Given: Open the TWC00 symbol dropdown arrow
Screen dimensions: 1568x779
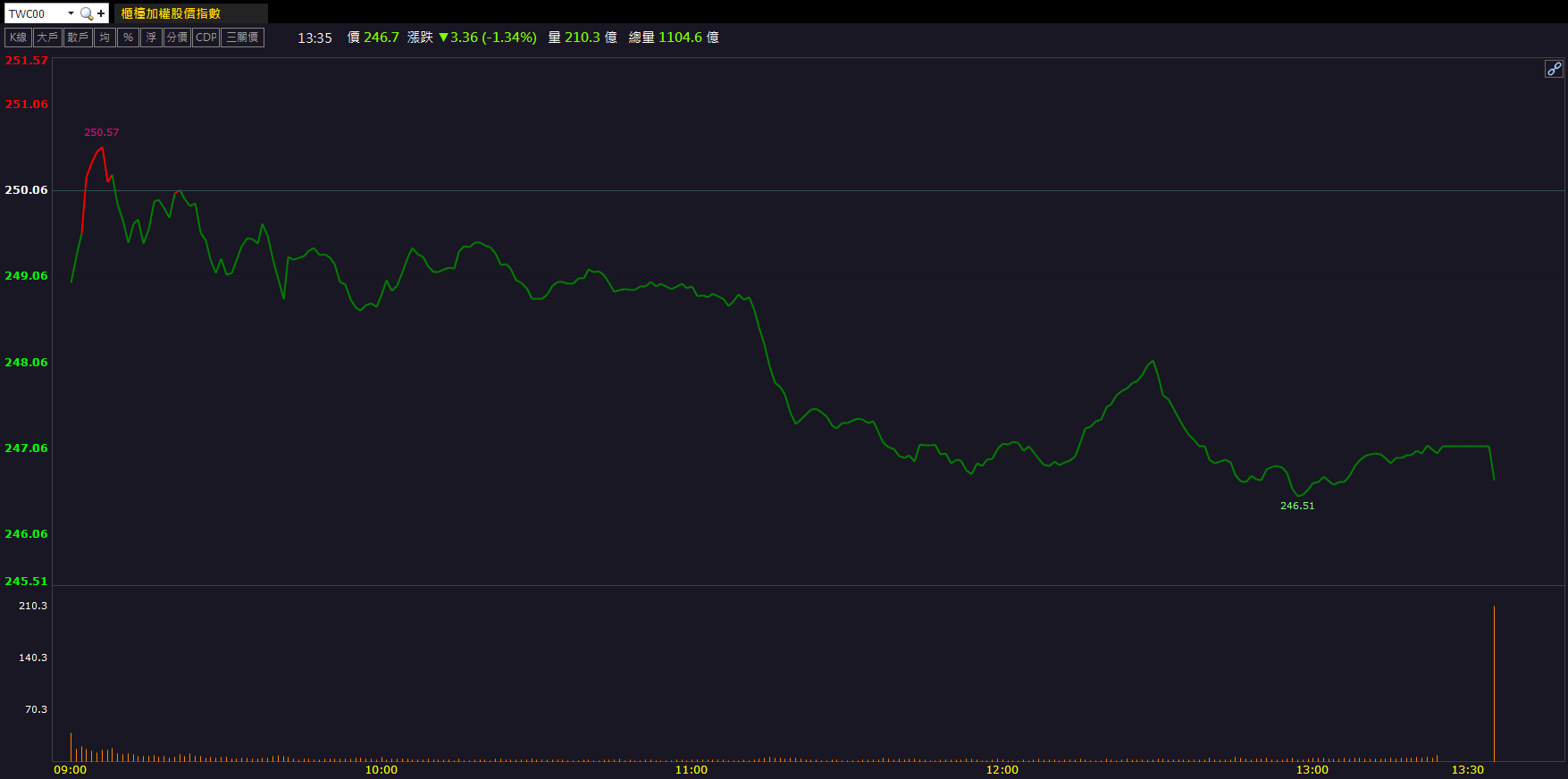Looking at the screenshot, I should pyautogui.click(x=71, y=13).
